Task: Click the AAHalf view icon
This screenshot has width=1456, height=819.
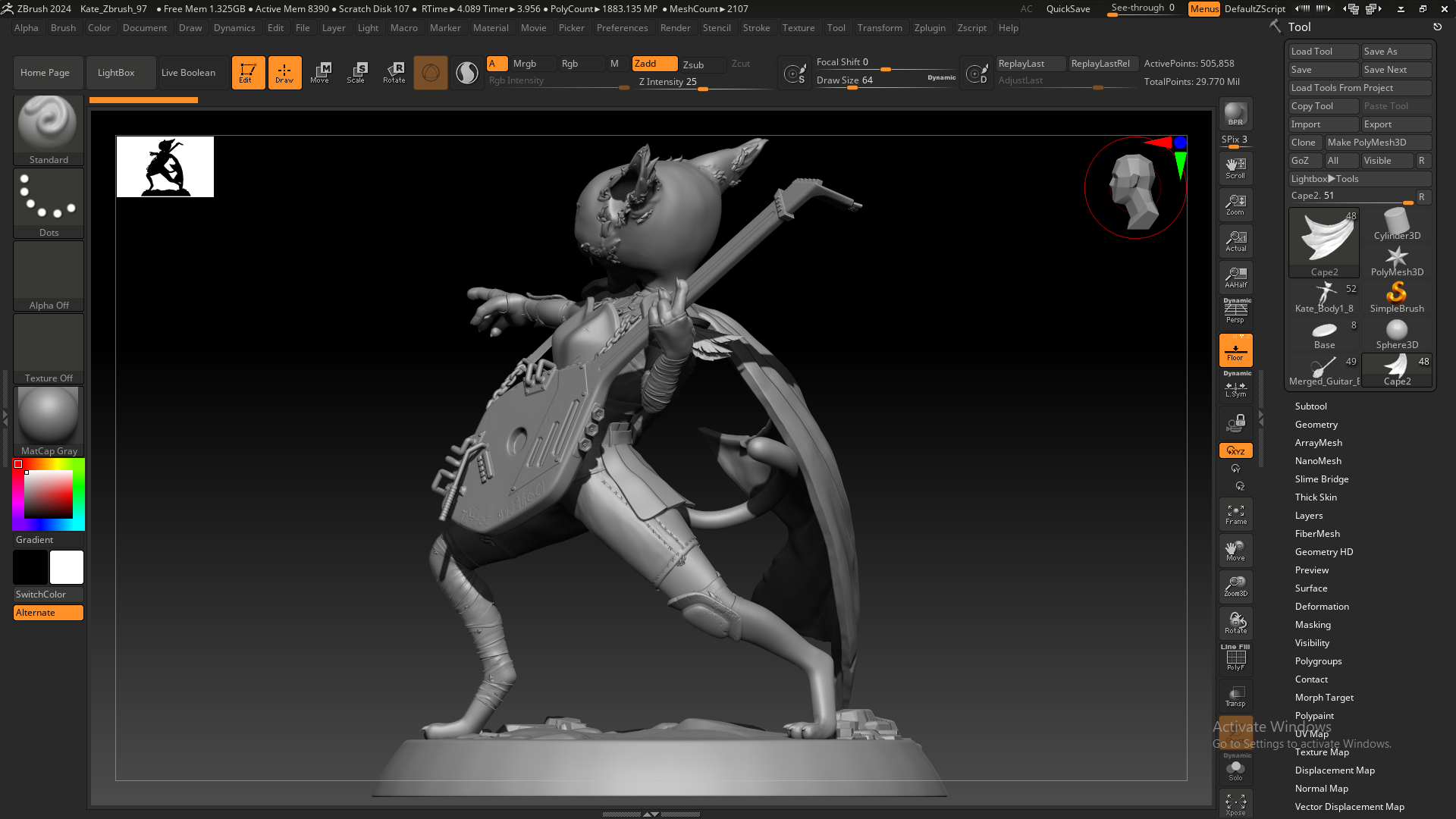Action: tap(1235, 278)
